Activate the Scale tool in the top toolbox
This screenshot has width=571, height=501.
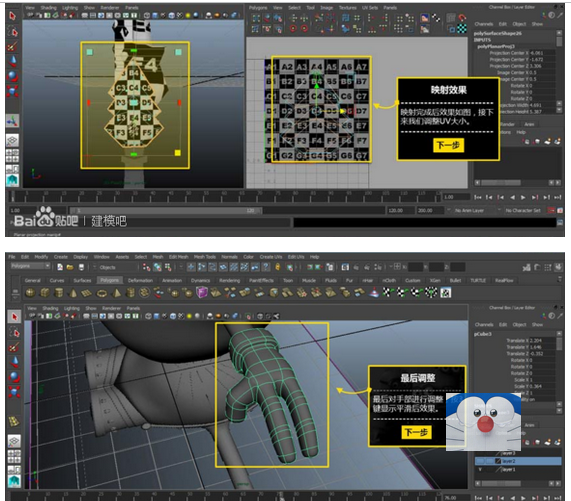click(12, 91)
